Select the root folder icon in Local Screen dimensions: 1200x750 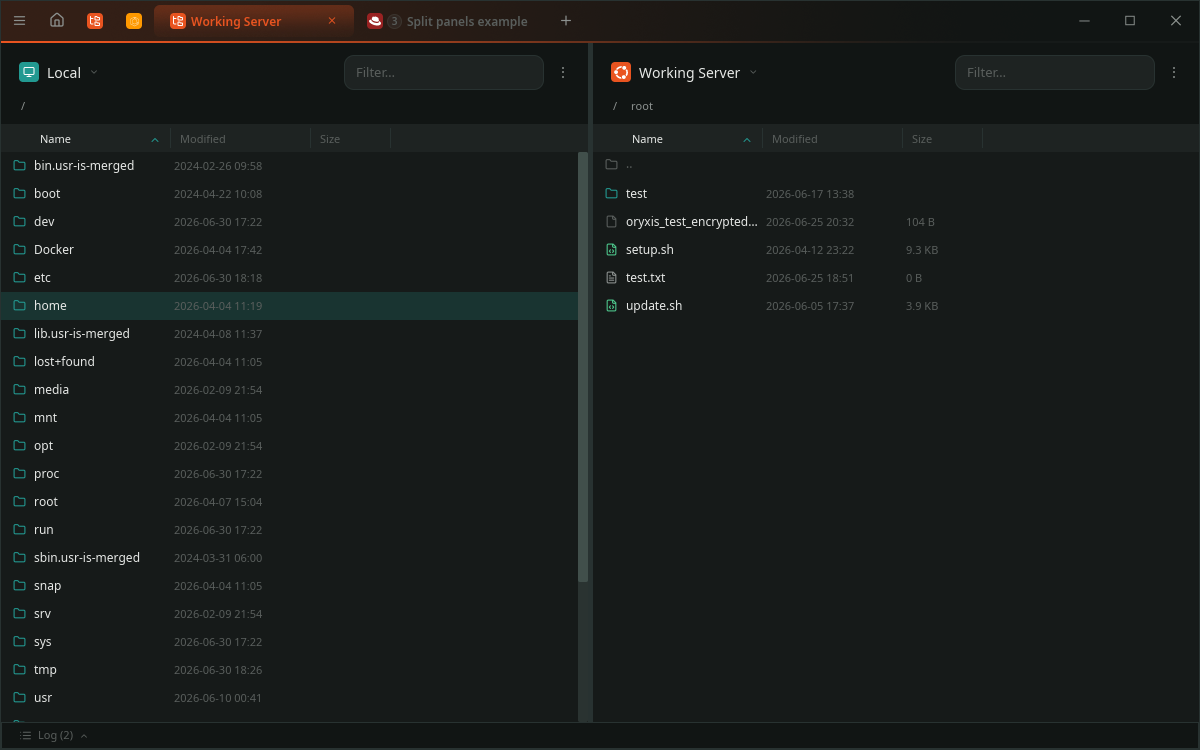(x=20, y=502)
